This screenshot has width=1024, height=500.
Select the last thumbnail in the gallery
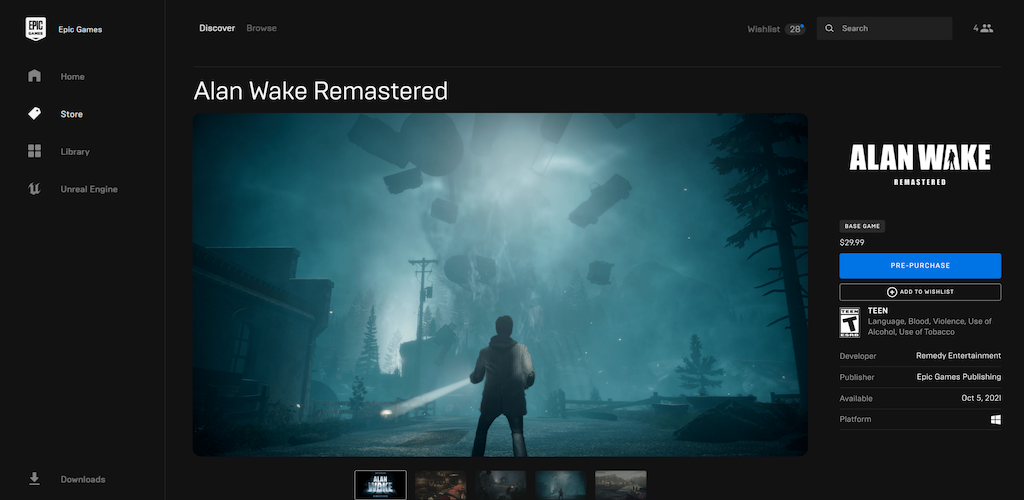(621, 485)
